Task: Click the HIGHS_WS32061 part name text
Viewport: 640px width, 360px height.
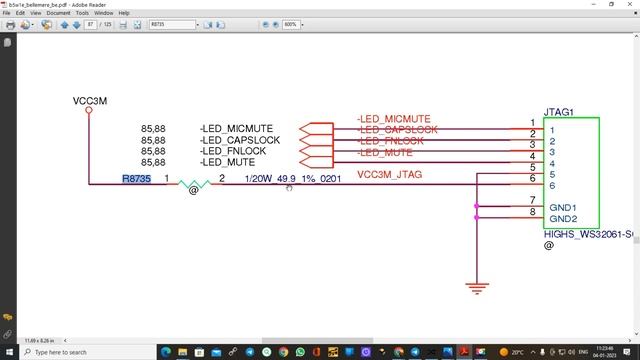Action: [x=589, y=234]
